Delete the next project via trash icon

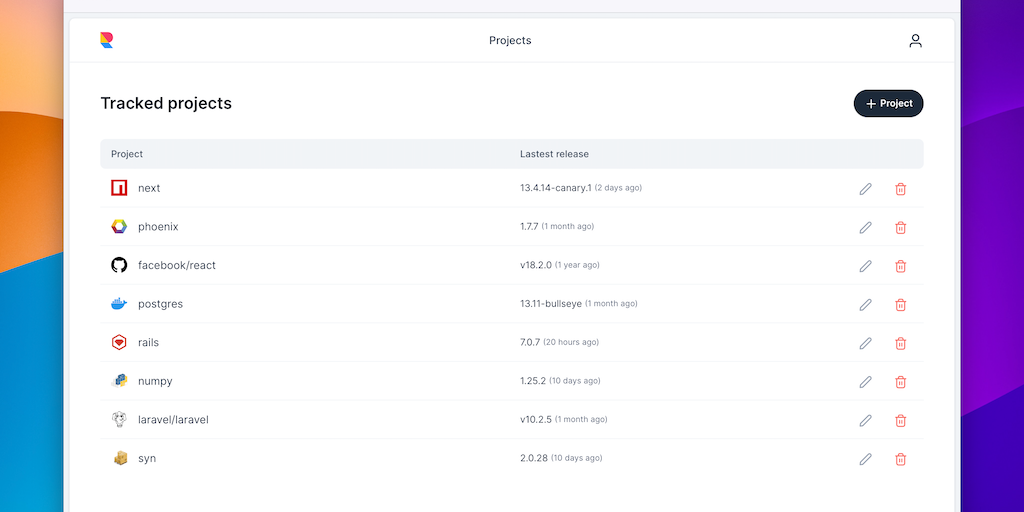tap(900, 189)
